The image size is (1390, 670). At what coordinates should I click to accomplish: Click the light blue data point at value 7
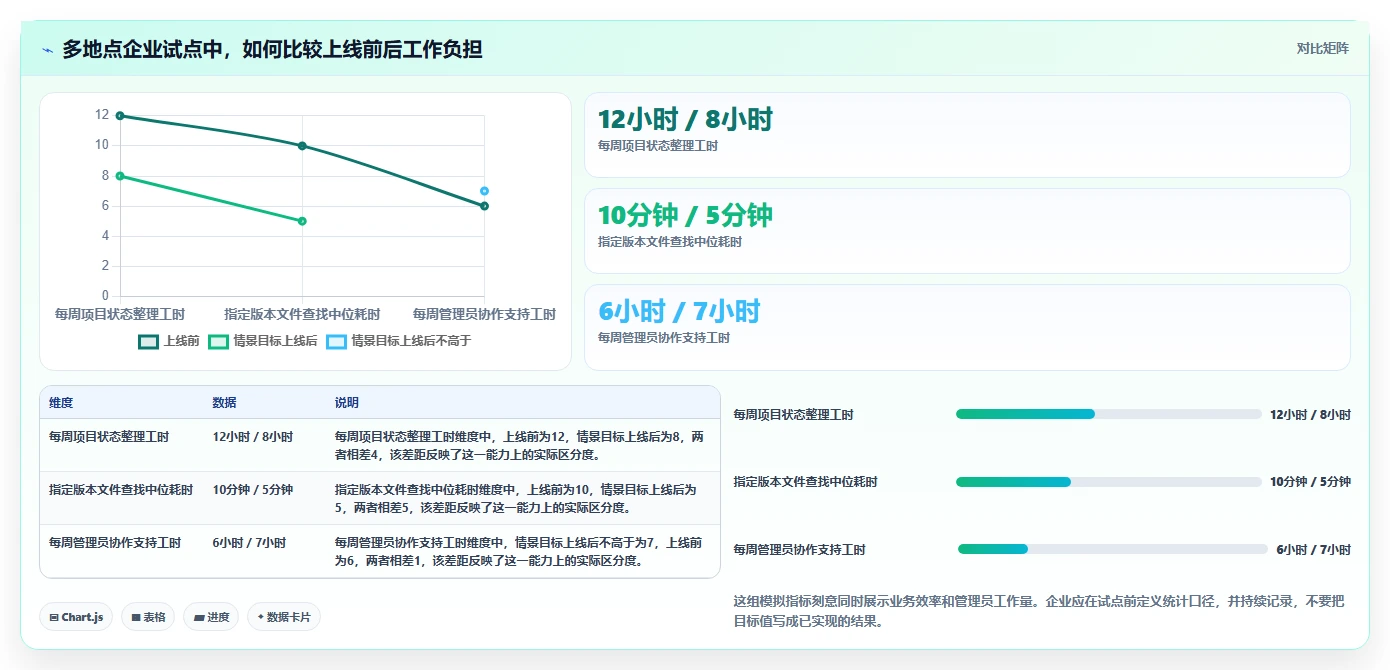484,191
